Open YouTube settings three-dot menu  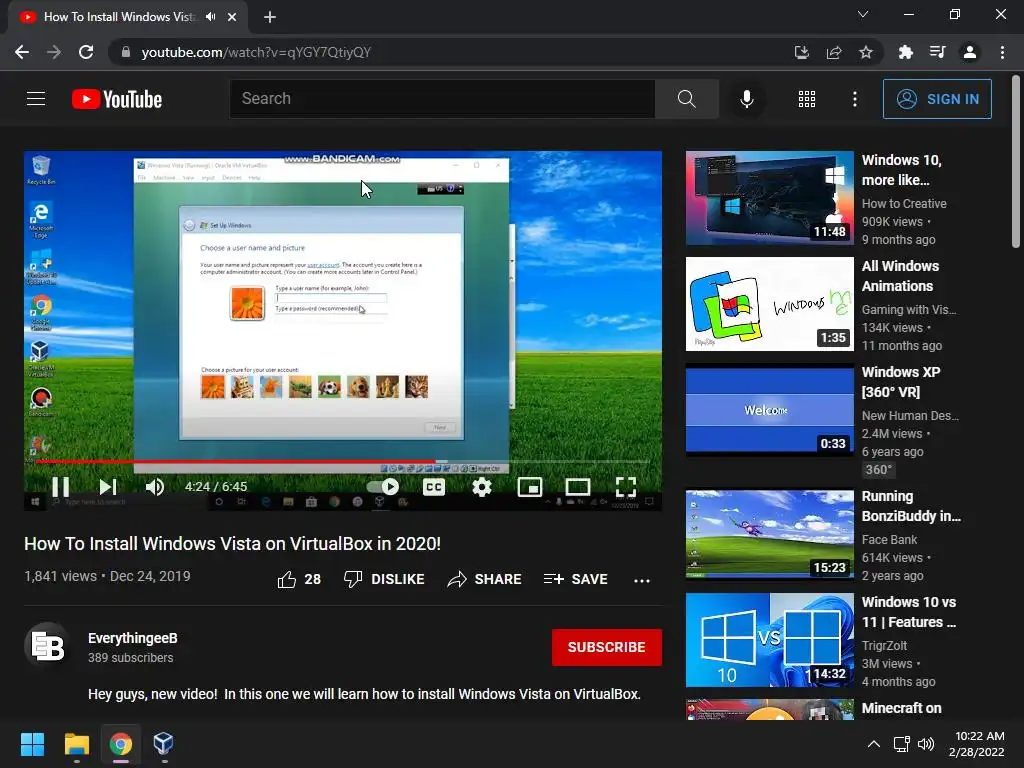pyautogui.click(x=854, y=99)
